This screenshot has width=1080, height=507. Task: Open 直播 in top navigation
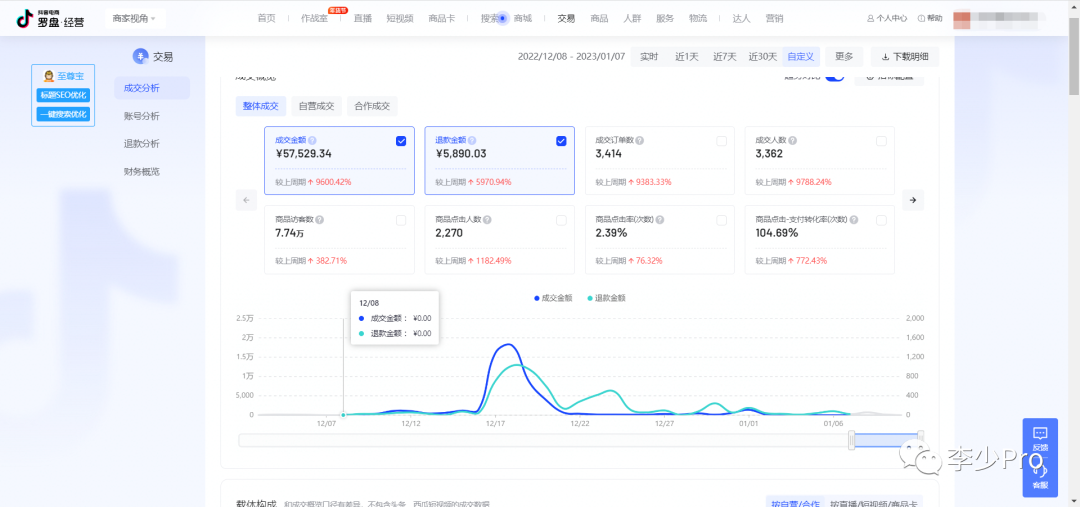363,19
